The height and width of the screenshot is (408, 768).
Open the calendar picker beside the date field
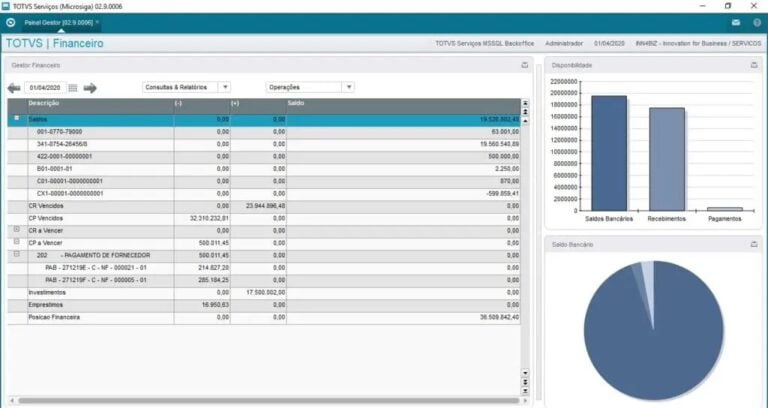[x=75, y=88]
